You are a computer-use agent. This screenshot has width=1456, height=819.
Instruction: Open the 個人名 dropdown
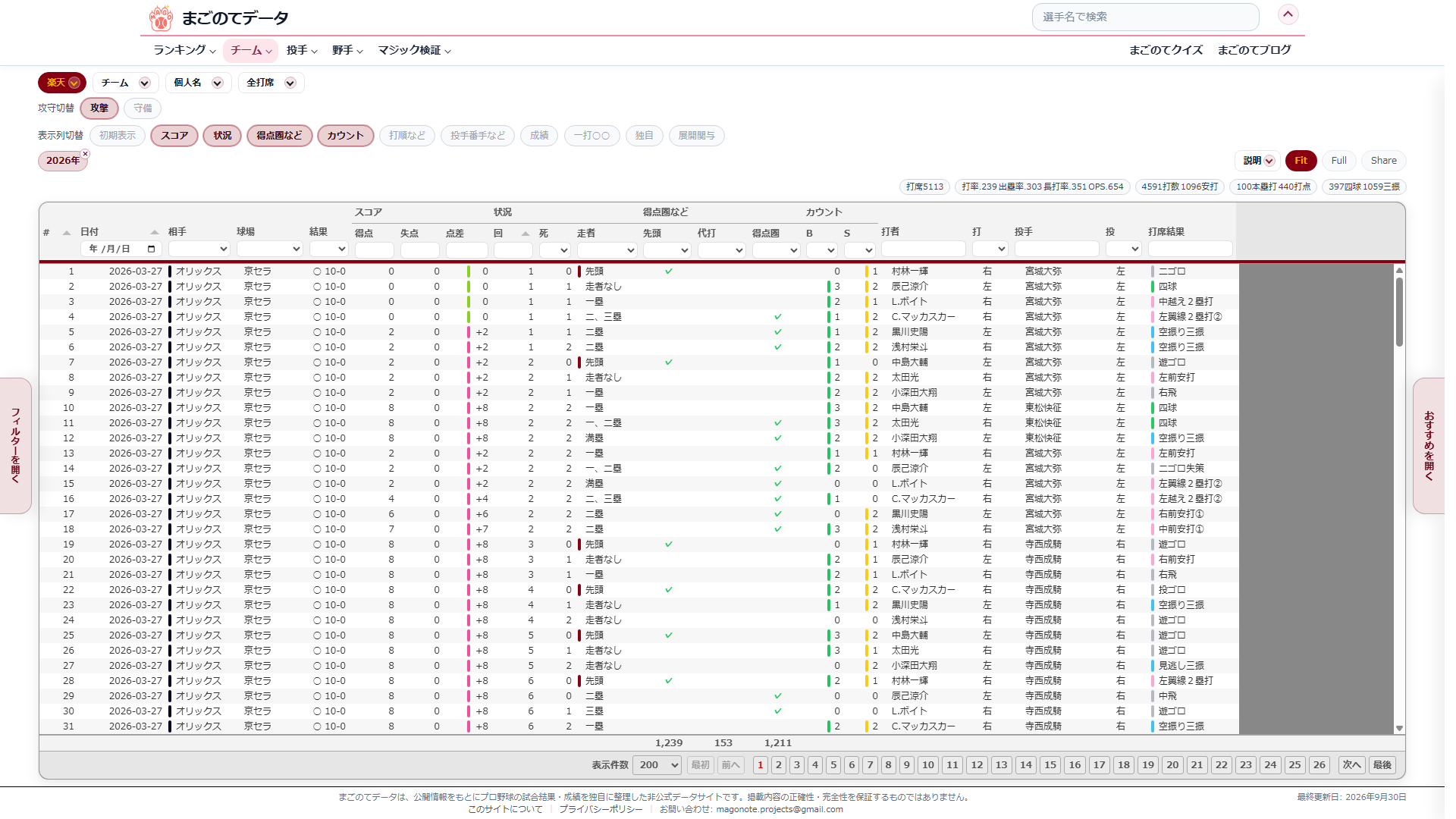(197, 83)
